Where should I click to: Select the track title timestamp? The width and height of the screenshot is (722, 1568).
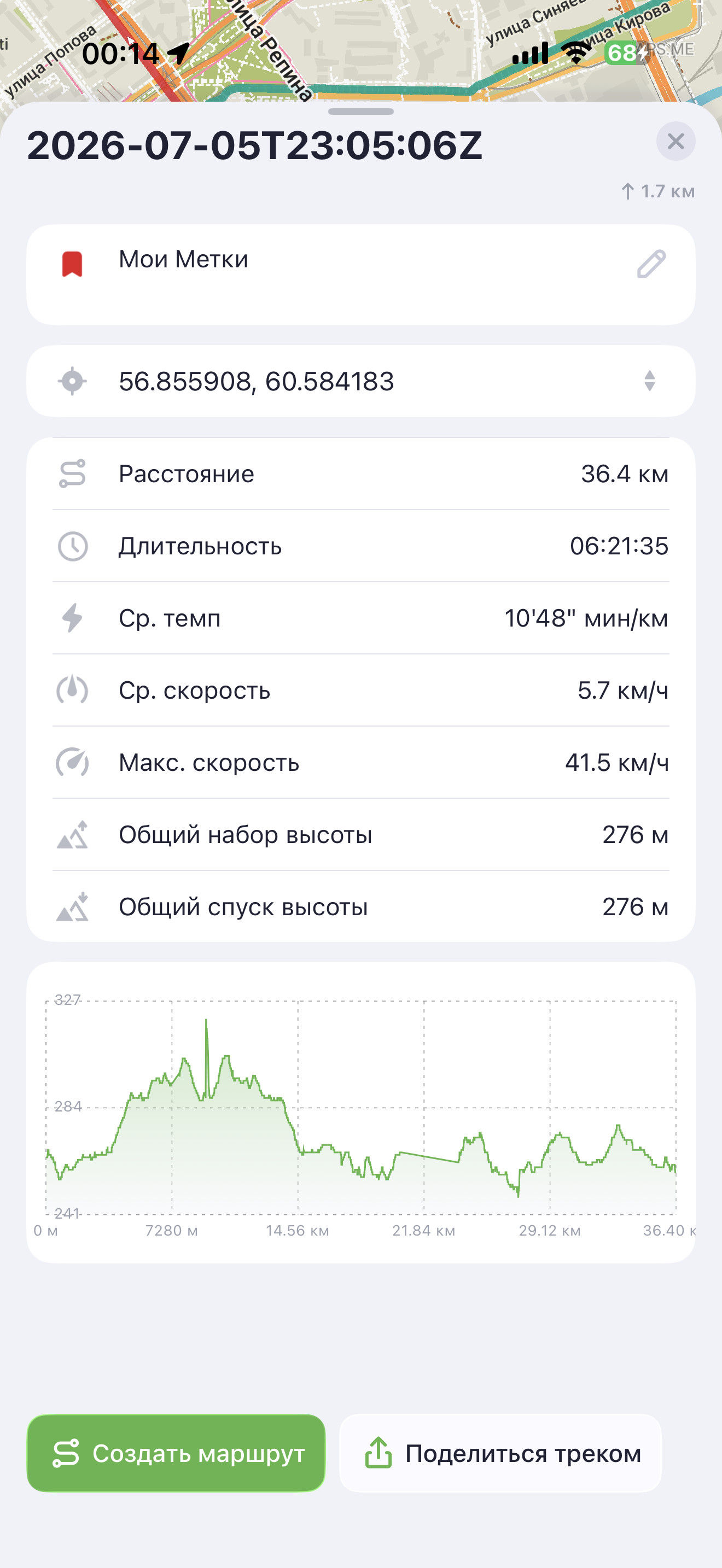click(x=254, y=146)
